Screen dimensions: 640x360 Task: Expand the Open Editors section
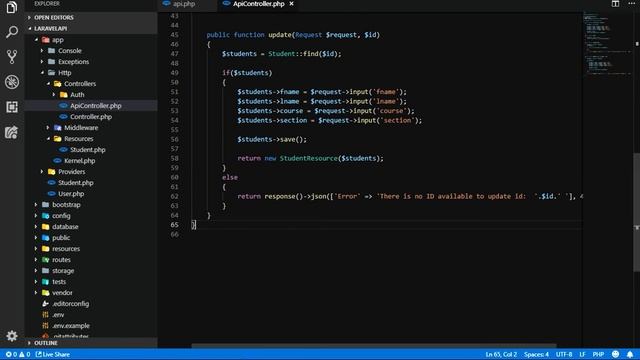pos(53,18)
